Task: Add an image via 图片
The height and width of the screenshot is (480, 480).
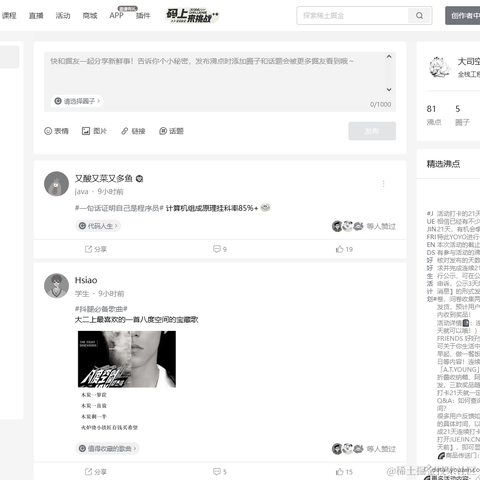Action: pyautogui.click(x=94, y=131)
